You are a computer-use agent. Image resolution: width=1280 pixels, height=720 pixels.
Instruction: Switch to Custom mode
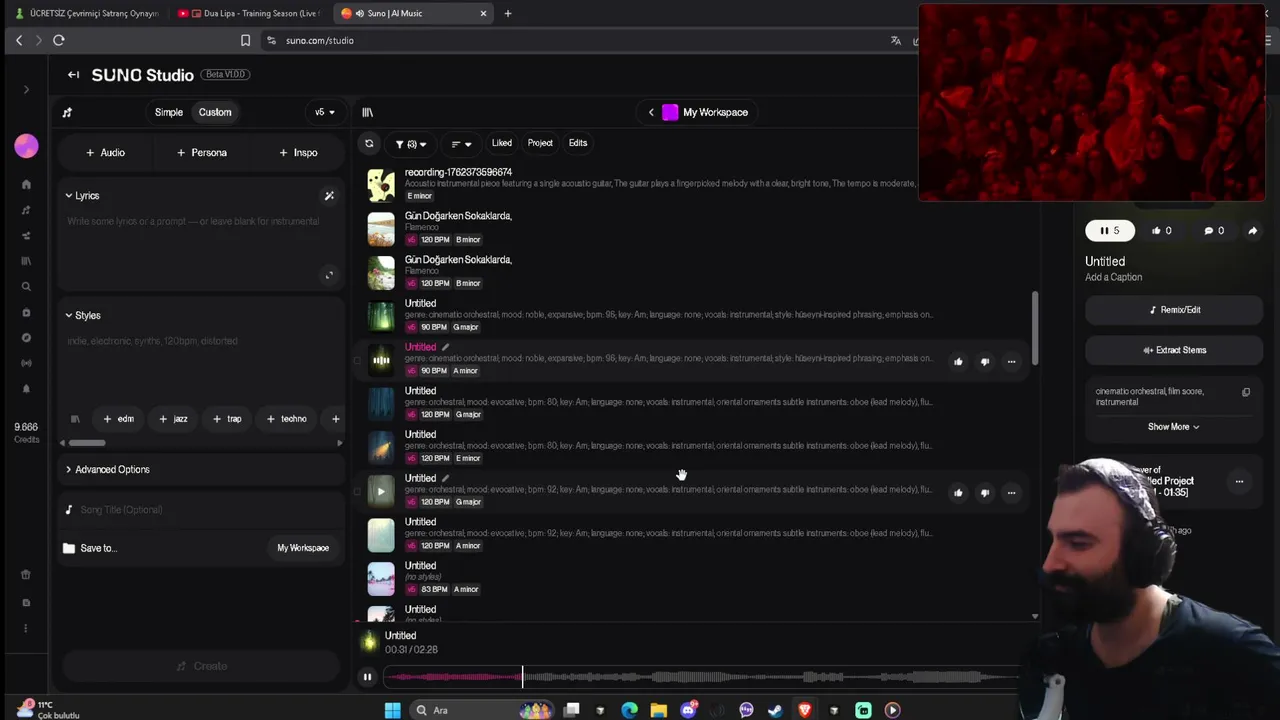[x=215, y=112]
